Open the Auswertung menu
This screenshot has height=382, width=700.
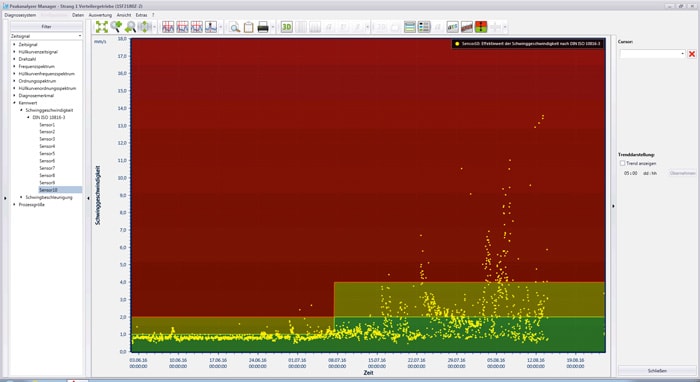tap(100, 15)
